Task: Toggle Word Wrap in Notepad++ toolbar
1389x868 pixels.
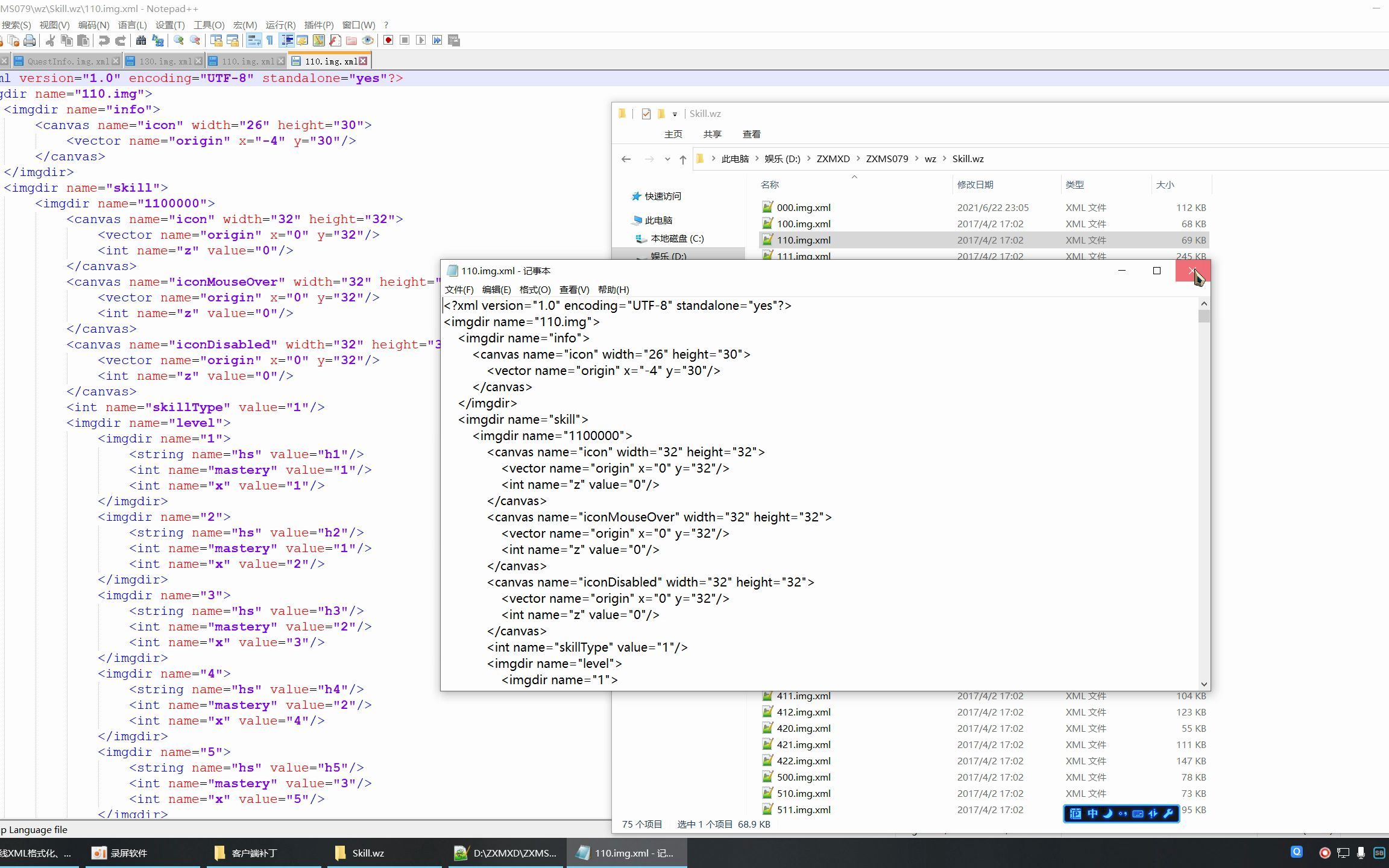Action: pyautogui.click(x=254, y=40)
